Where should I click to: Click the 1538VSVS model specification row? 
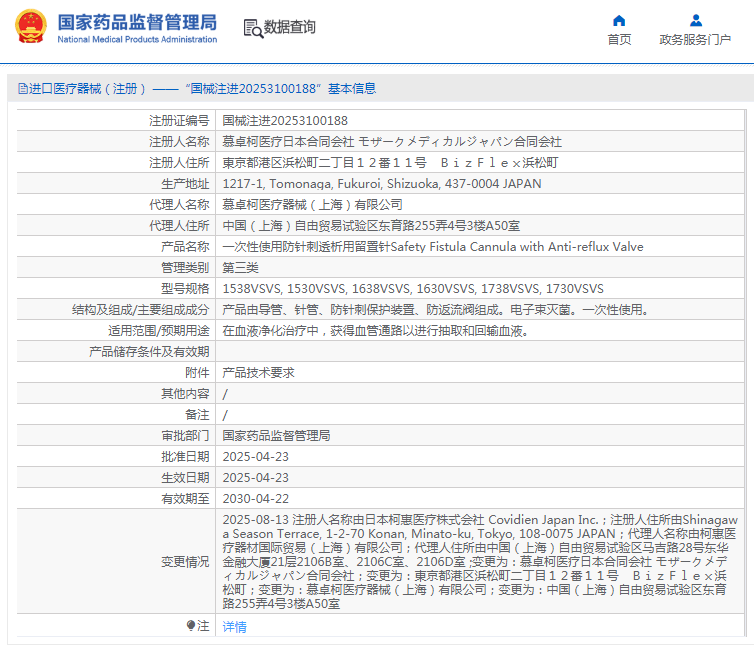coord(412,289)
